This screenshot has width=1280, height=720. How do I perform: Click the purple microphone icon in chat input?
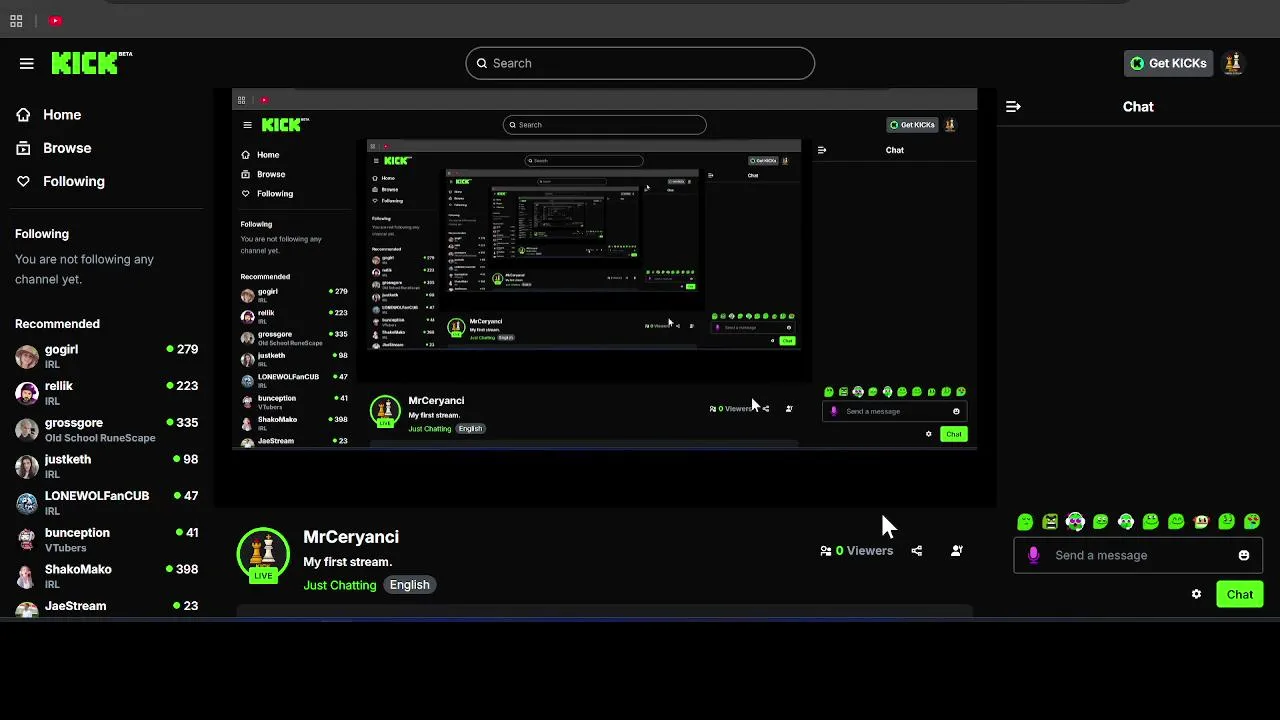pyautogui.click(x=1034, y=555)
